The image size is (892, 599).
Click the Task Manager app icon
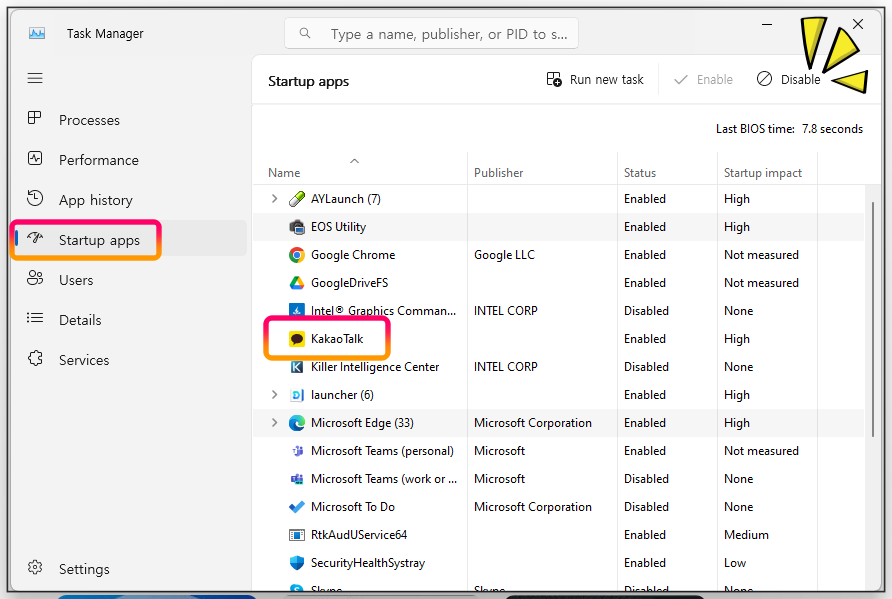coord(37,34)
